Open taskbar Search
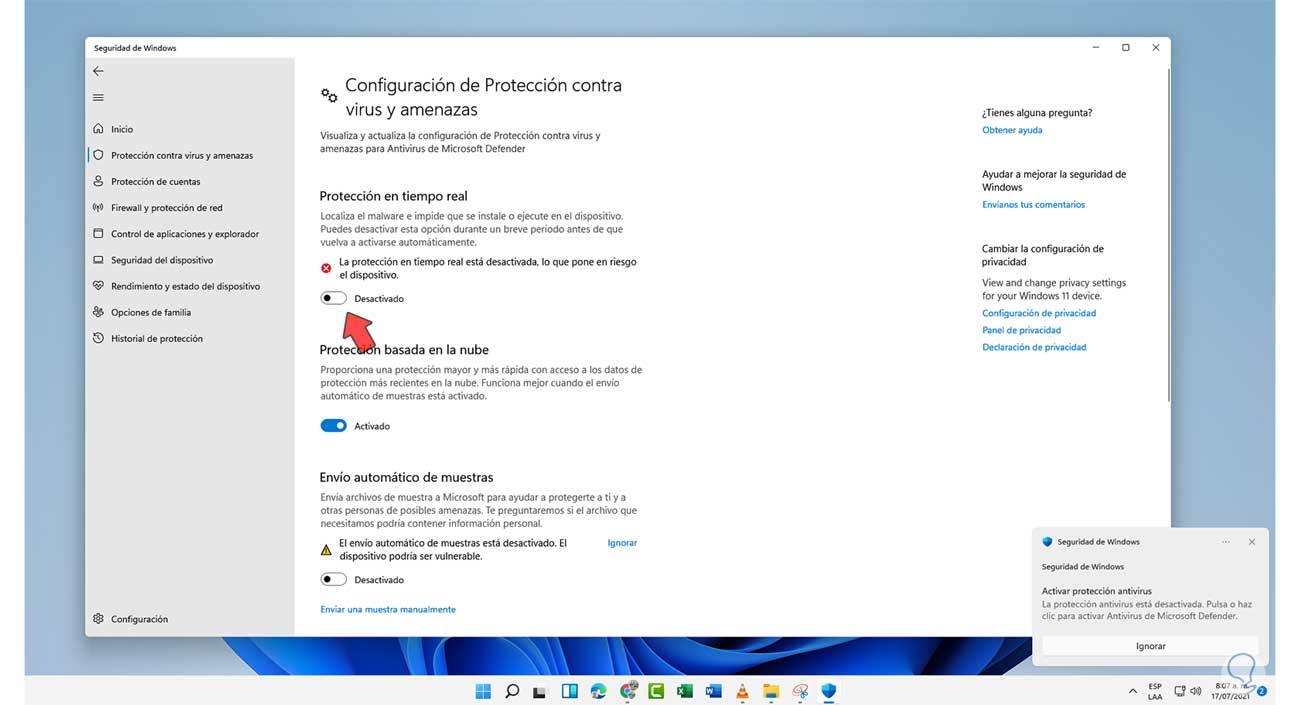1300x705 pixels. pyautogui.click(x=512, y=690)
